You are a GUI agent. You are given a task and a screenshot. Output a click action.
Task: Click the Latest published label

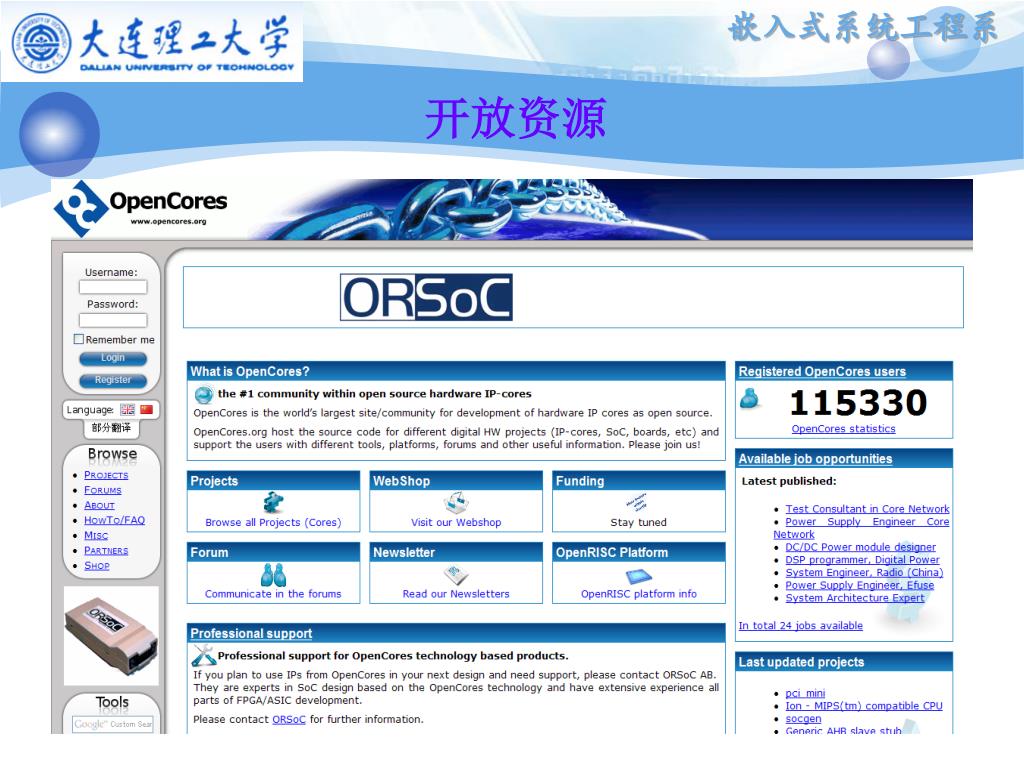[x=789, y=481]
